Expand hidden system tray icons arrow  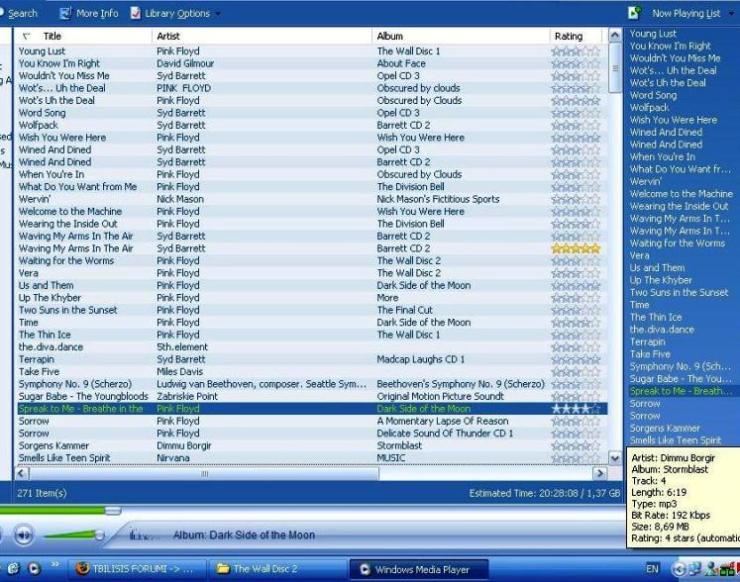pos(678,570)
